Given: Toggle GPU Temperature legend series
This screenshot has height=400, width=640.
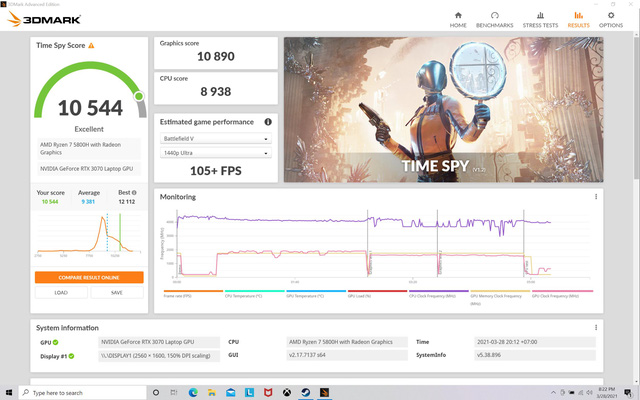Looking at the screenshot, I should click(x=316, y=294).
